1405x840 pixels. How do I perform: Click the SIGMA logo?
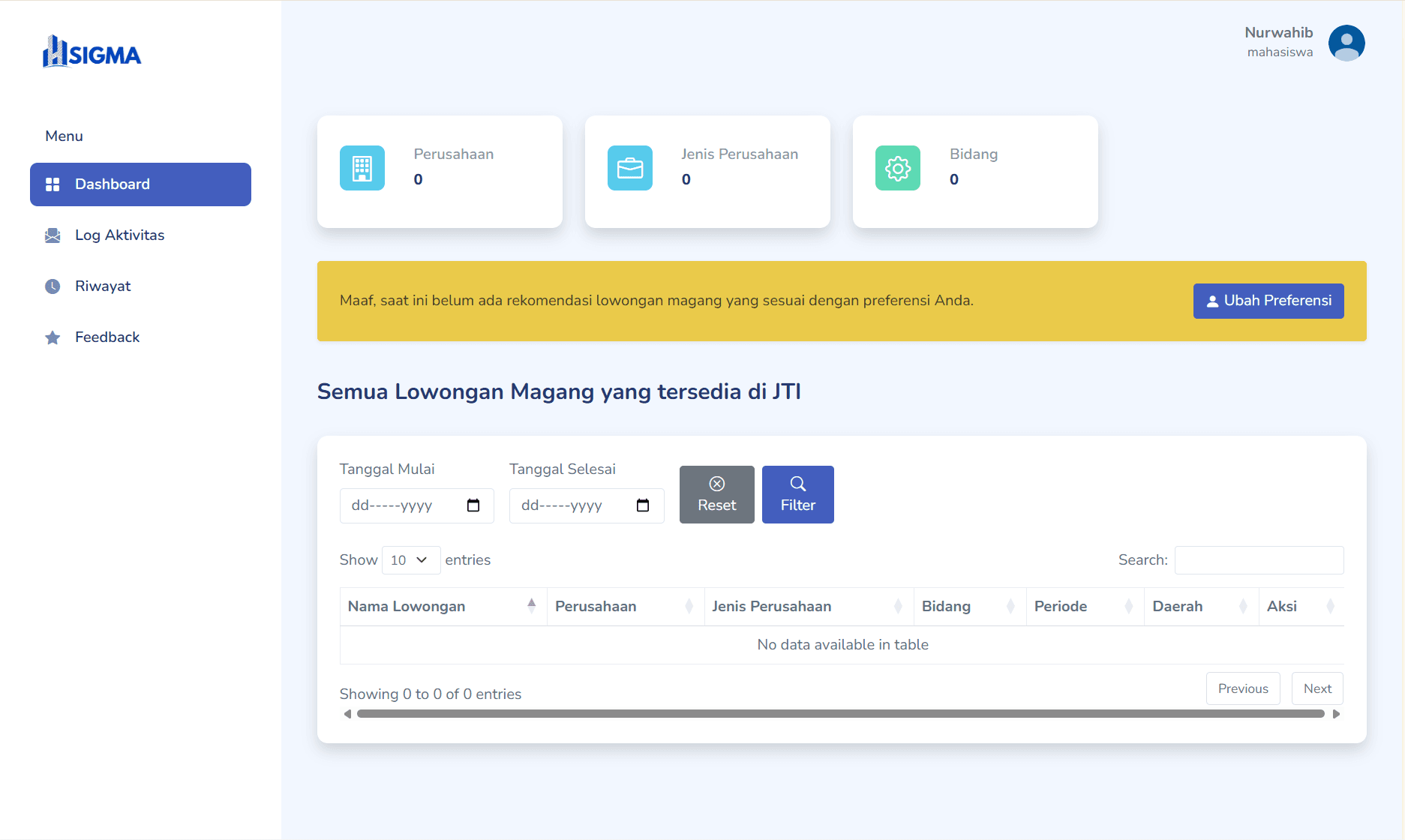(92, 52)
